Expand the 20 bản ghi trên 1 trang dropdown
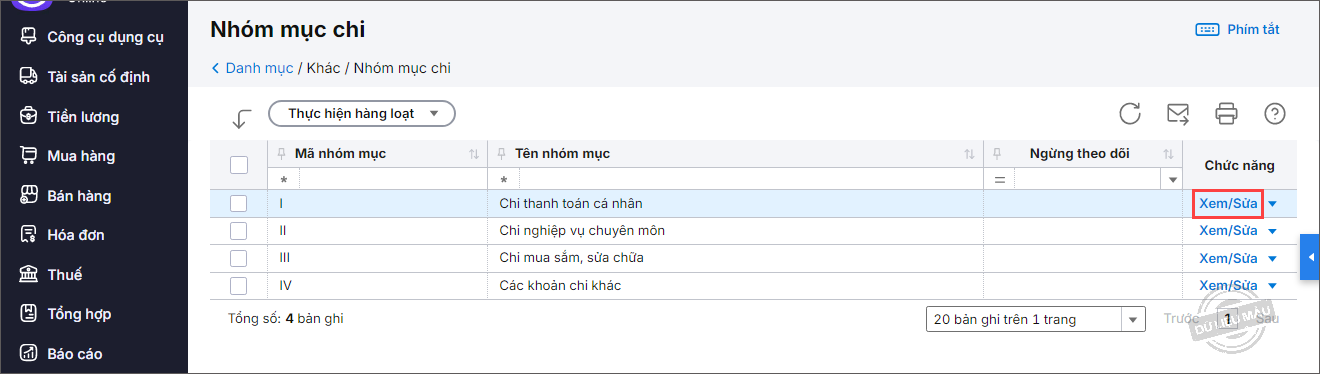The width and height of the screenshot is (1320, 374). 1036,319
